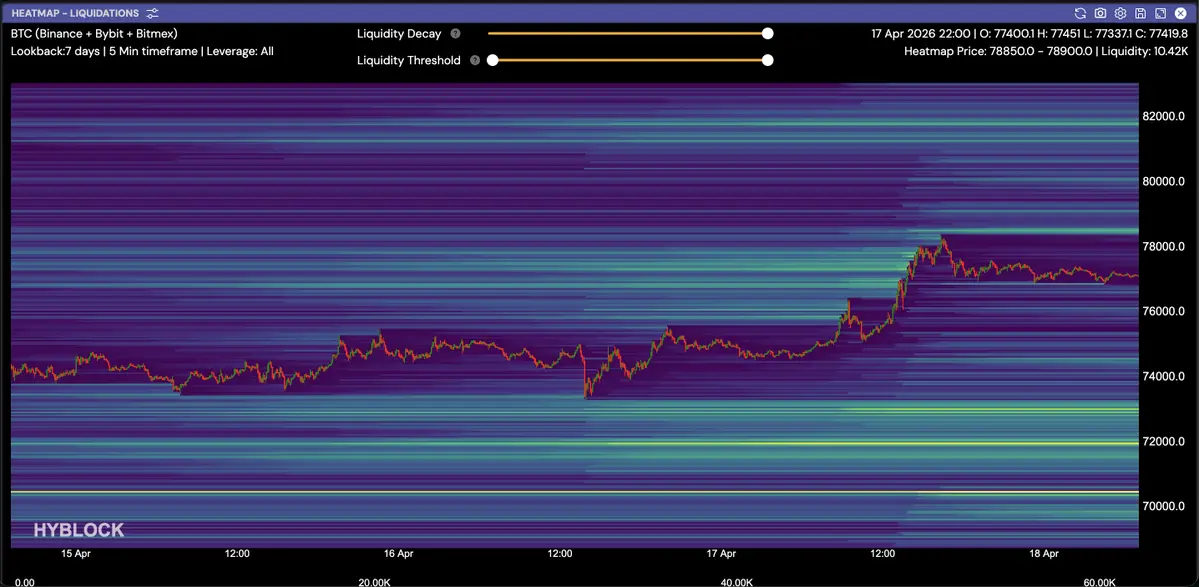Click the Liquidity Decay slider handle
This screenshot has width=1199, height=587.
click(x=768, y=34)
